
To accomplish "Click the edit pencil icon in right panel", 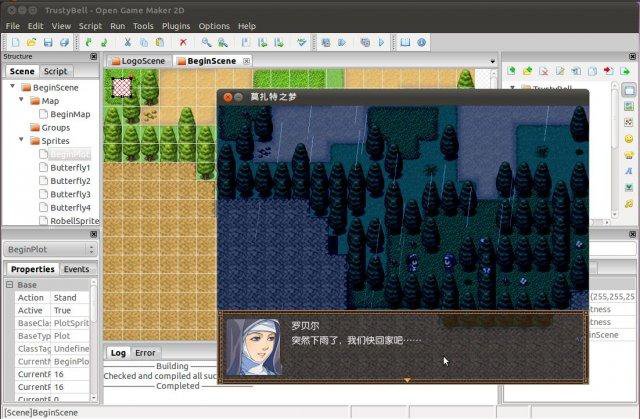I will [560, 71].
